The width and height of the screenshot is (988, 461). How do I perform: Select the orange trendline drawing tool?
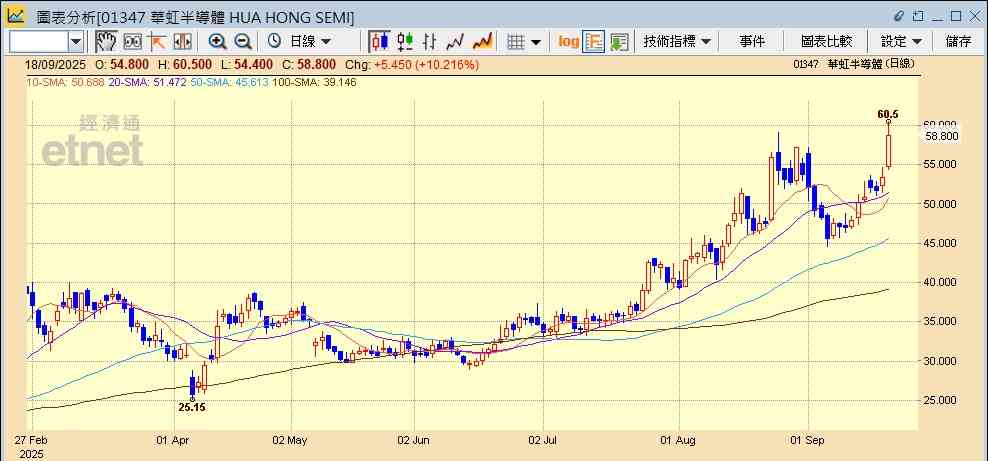tap(157, 42)
